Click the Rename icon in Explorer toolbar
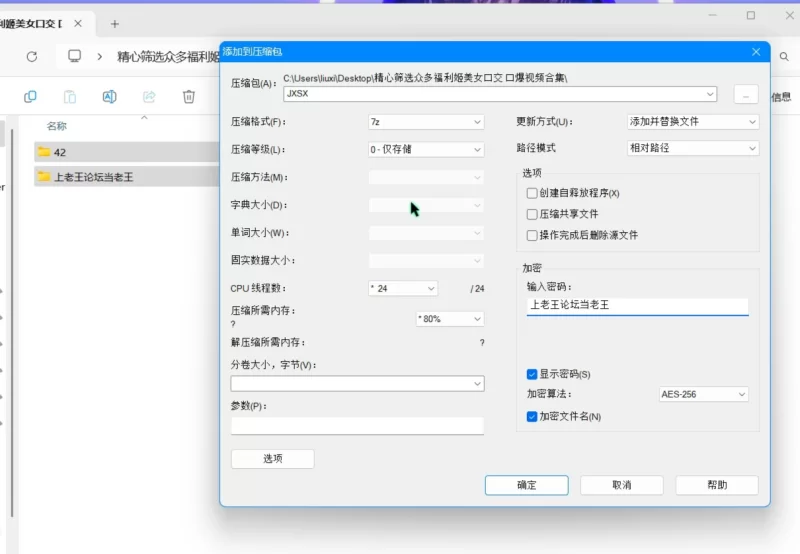The height and width of the screenshot is (554, 800). pos(110,96)
